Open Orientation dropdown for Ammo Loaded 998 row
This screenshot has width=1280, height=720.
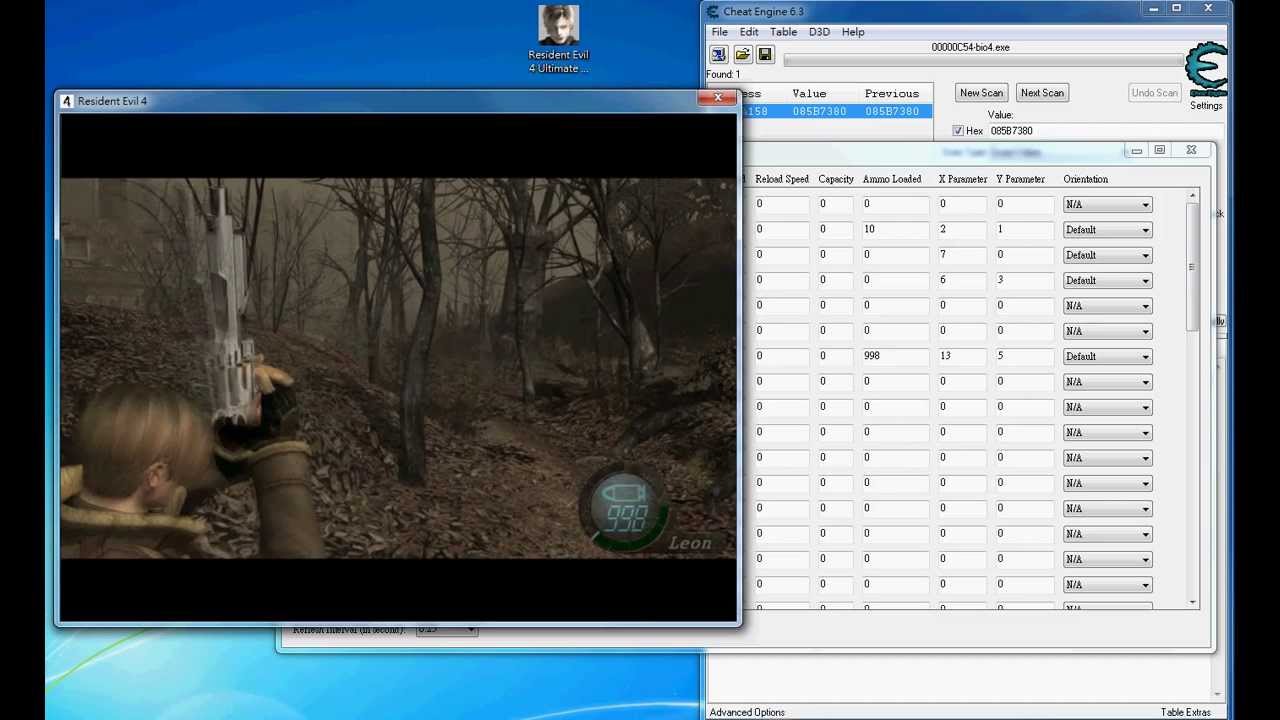(1107, 357)
